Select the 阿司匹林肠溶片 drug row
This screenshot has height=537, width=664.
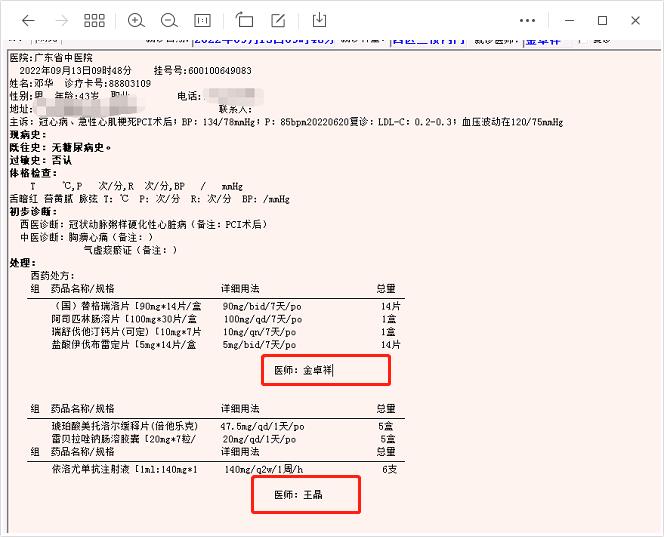tap(224, 319)
